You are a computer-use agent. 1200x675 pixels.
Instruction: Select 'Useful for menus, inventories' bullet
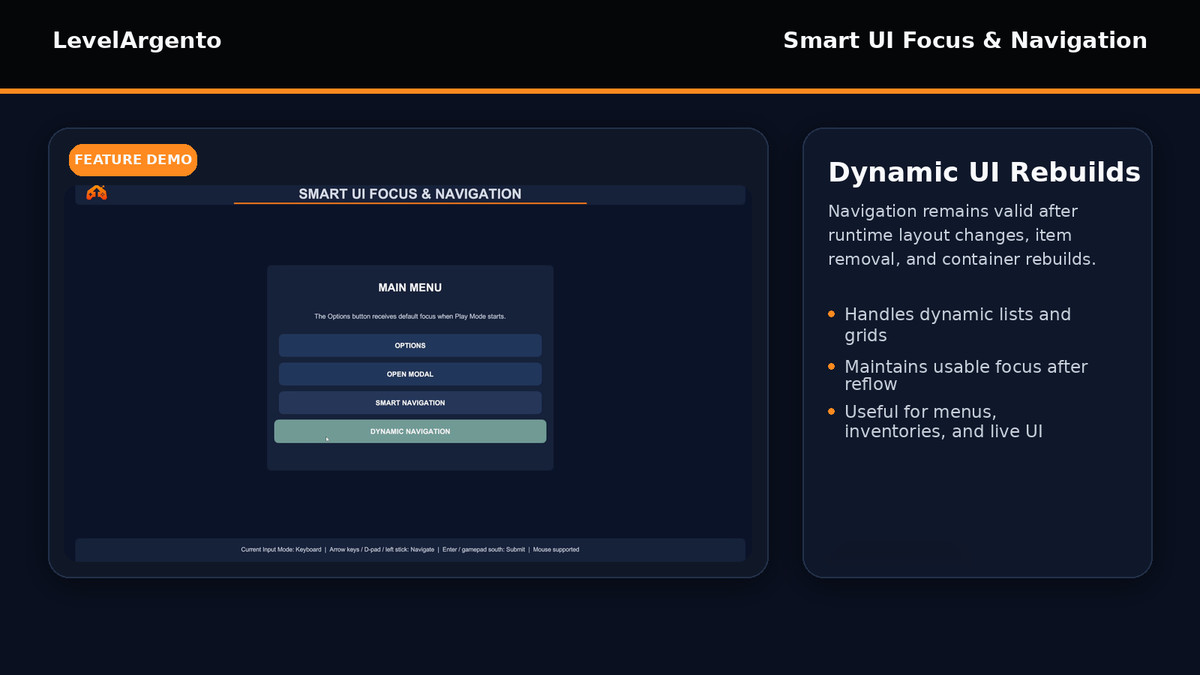click(944, 421)
